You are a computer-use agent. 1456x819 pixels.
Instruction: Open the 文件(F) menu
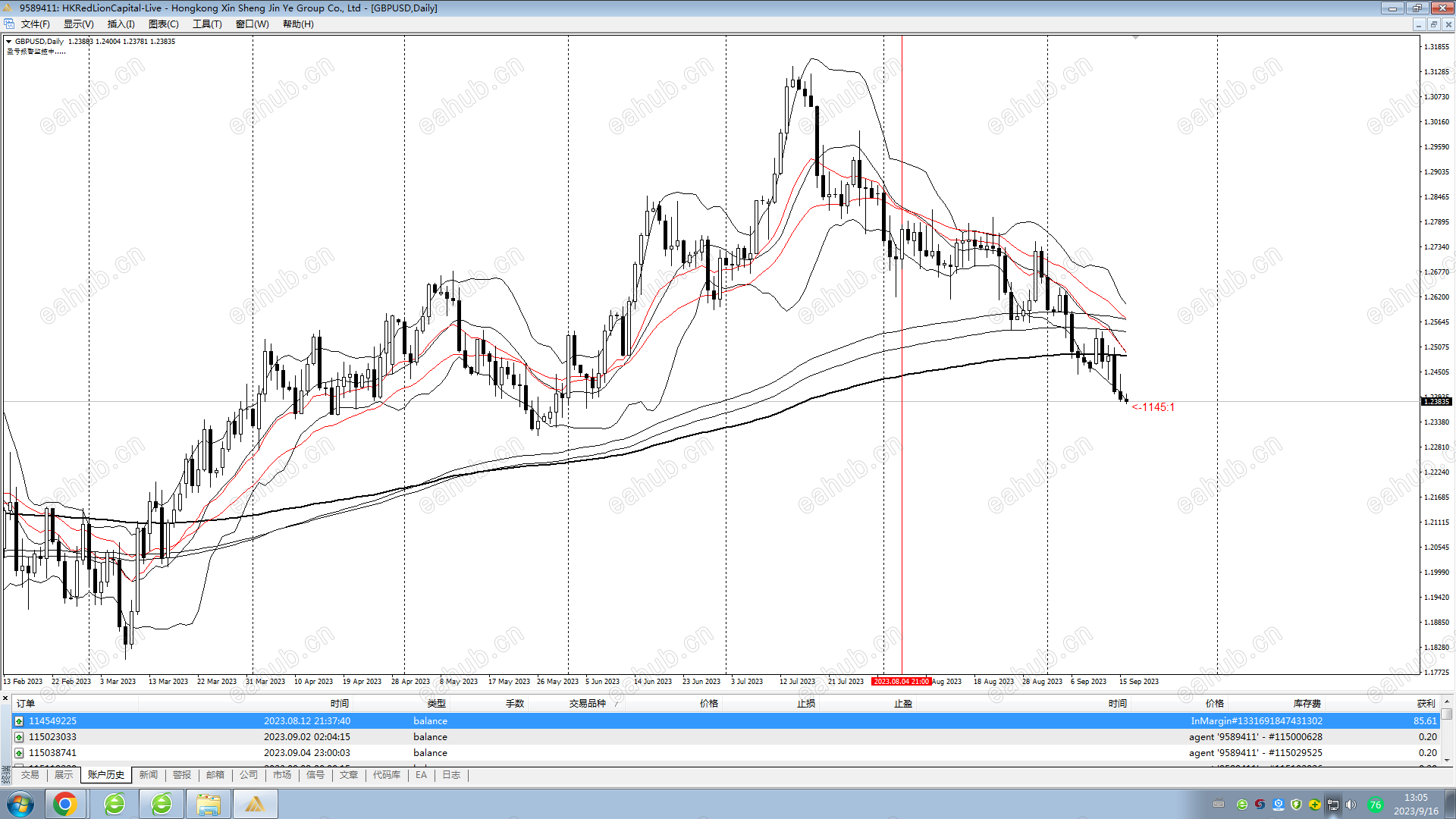pyautogui.click(x=35, y=24)
